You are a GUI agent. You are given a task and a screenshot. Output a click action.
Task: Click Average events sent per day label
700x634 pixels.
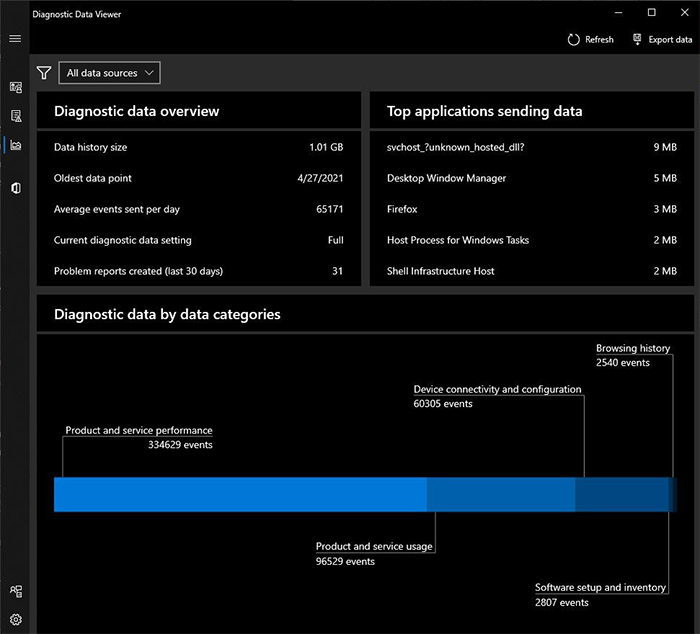click(117, 209)
